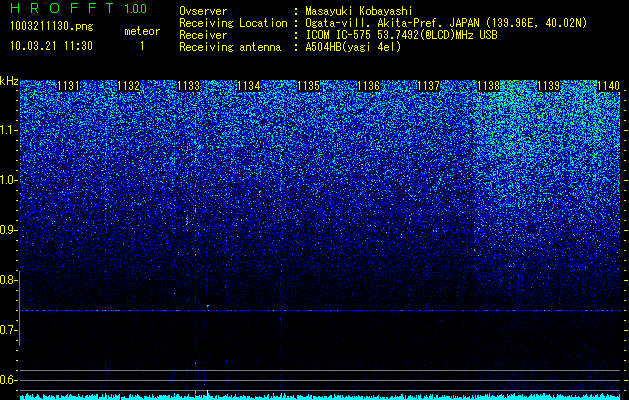The width and height of the screenshot is (629, 400).
Task: Click the date stamp 10.03.21 11:30
Action: (51, 46)
